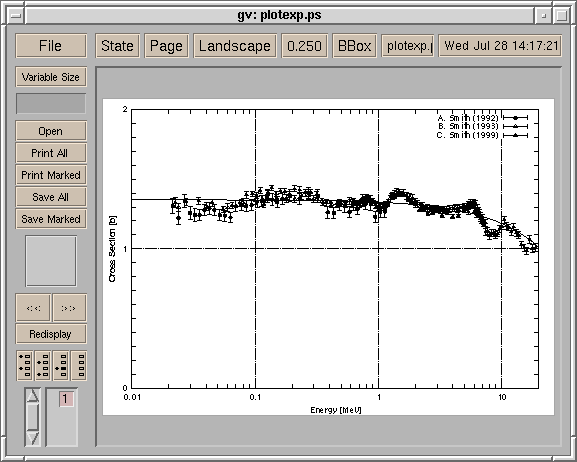Click the Variable Size button

[x=51, y=77]
